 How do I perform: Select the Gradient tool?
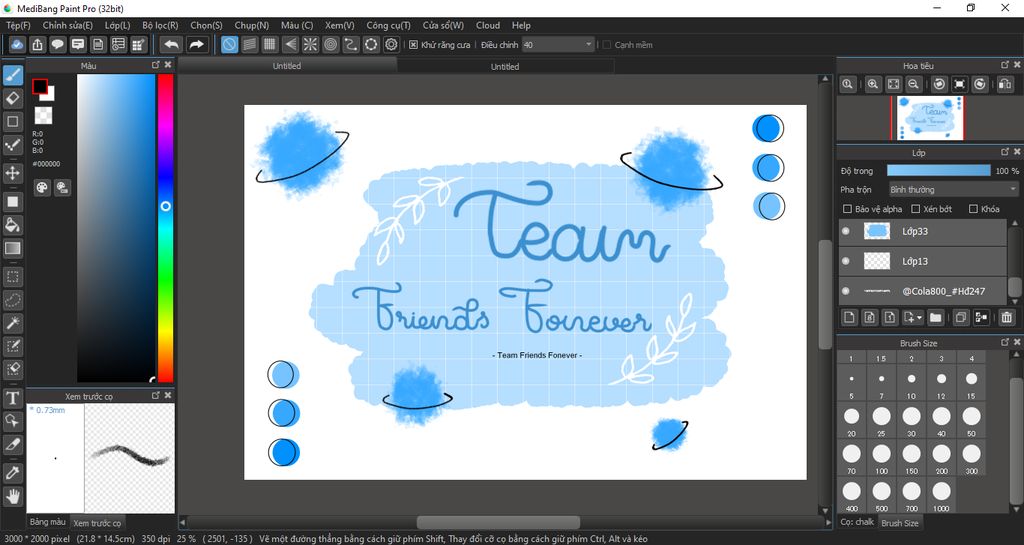pos(12,248)
